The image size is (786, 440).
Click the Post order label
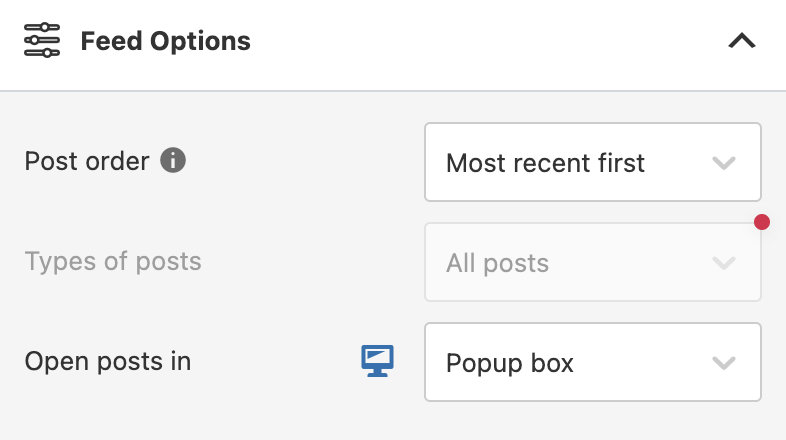point(87,161)
